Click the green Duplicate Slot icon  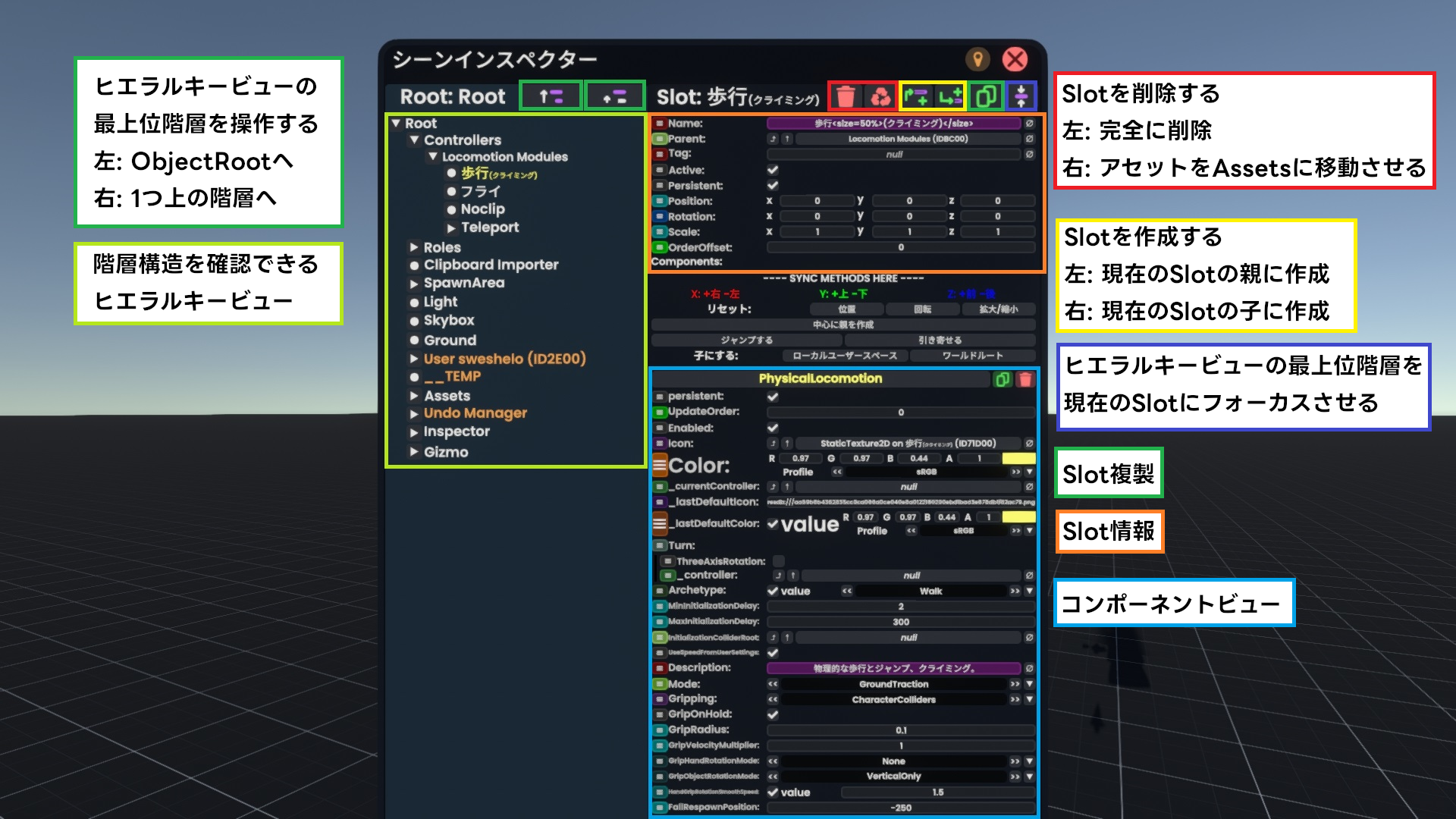click(986, 96)
